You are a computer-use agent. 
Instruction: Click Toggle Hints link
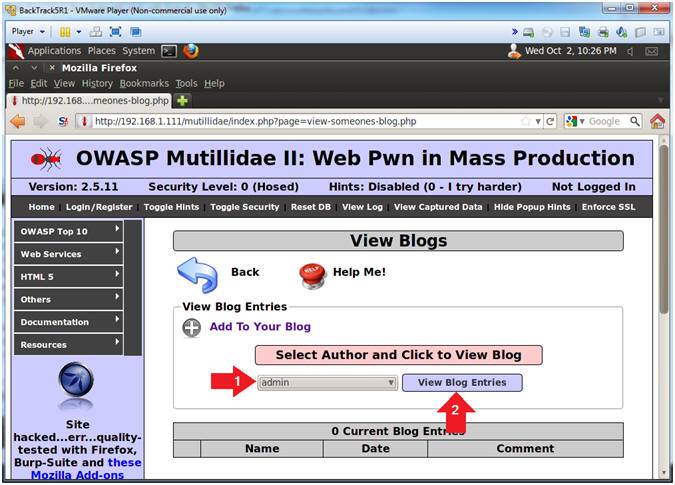click(171, 207)
